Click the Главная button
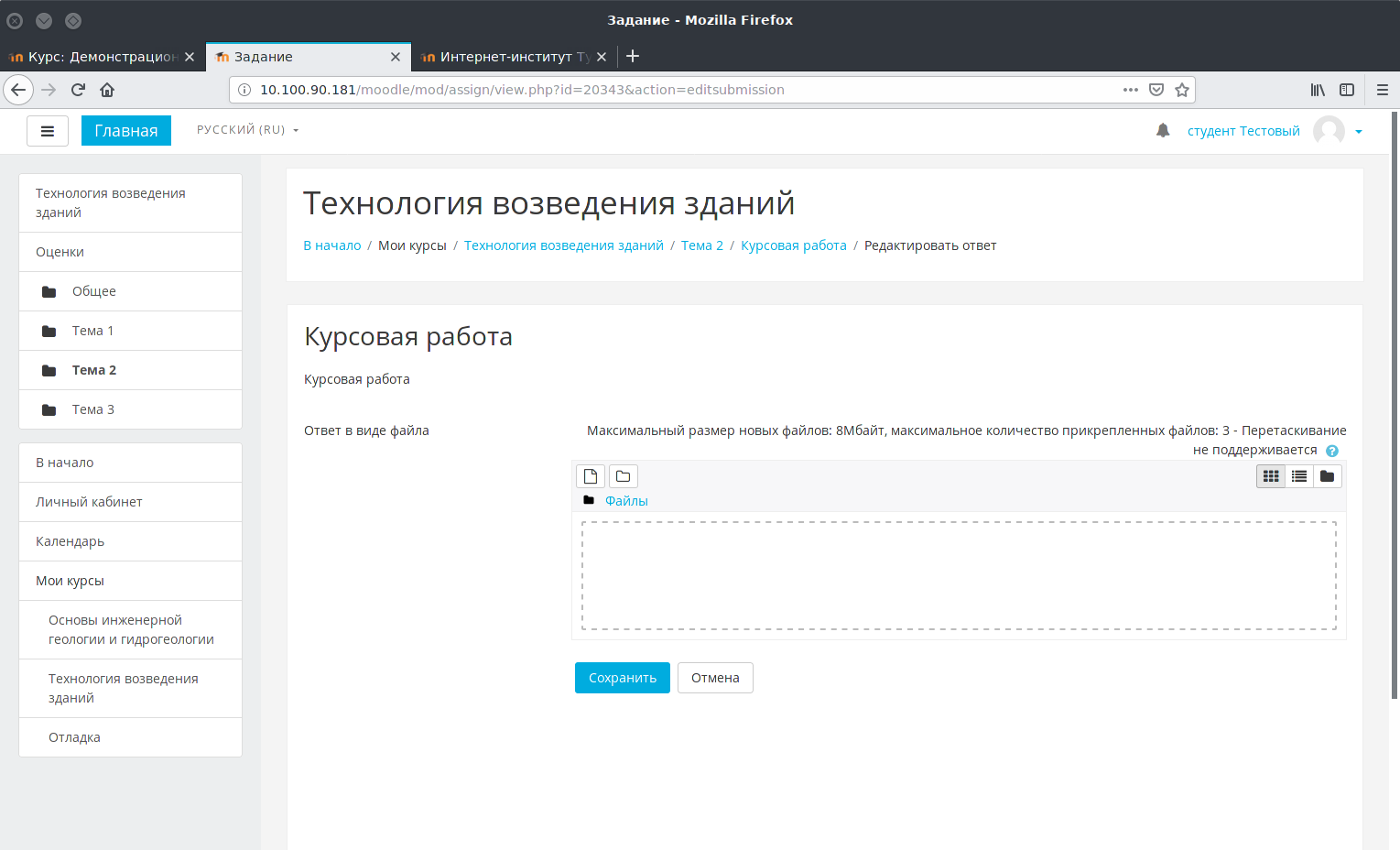This screenshot has height=850, width=1400. (126, 131)
